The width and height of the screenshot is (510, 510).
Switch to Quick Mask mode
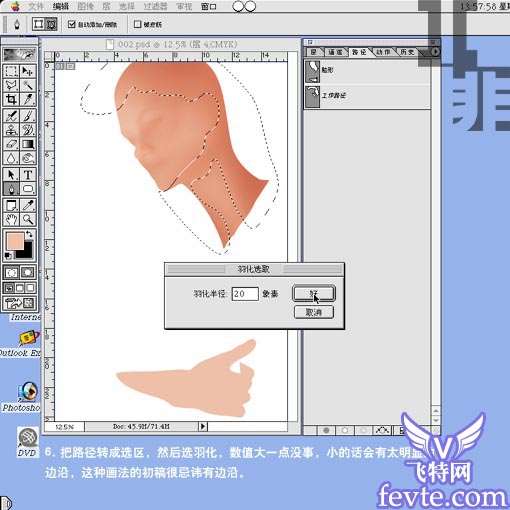point(28,273)
